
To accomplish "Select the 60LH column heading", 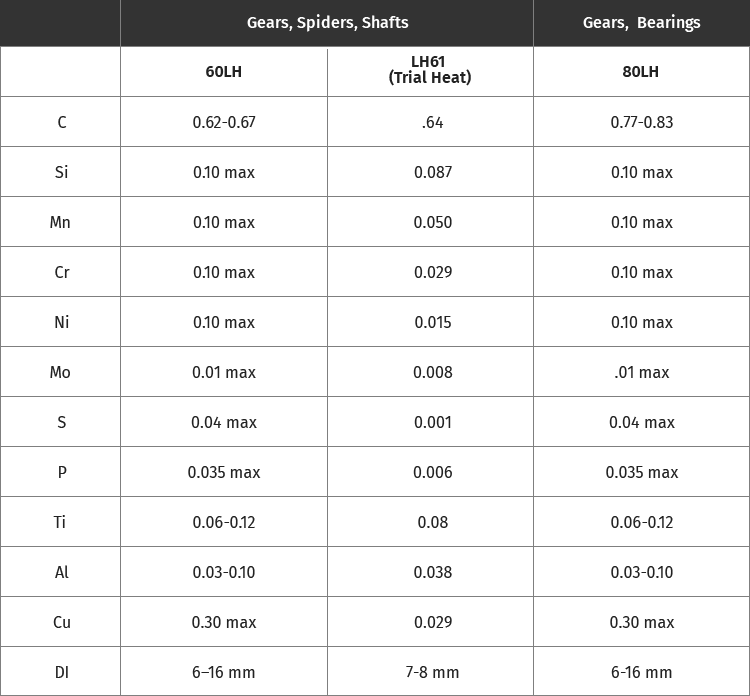I will click(x=223, y=72).
